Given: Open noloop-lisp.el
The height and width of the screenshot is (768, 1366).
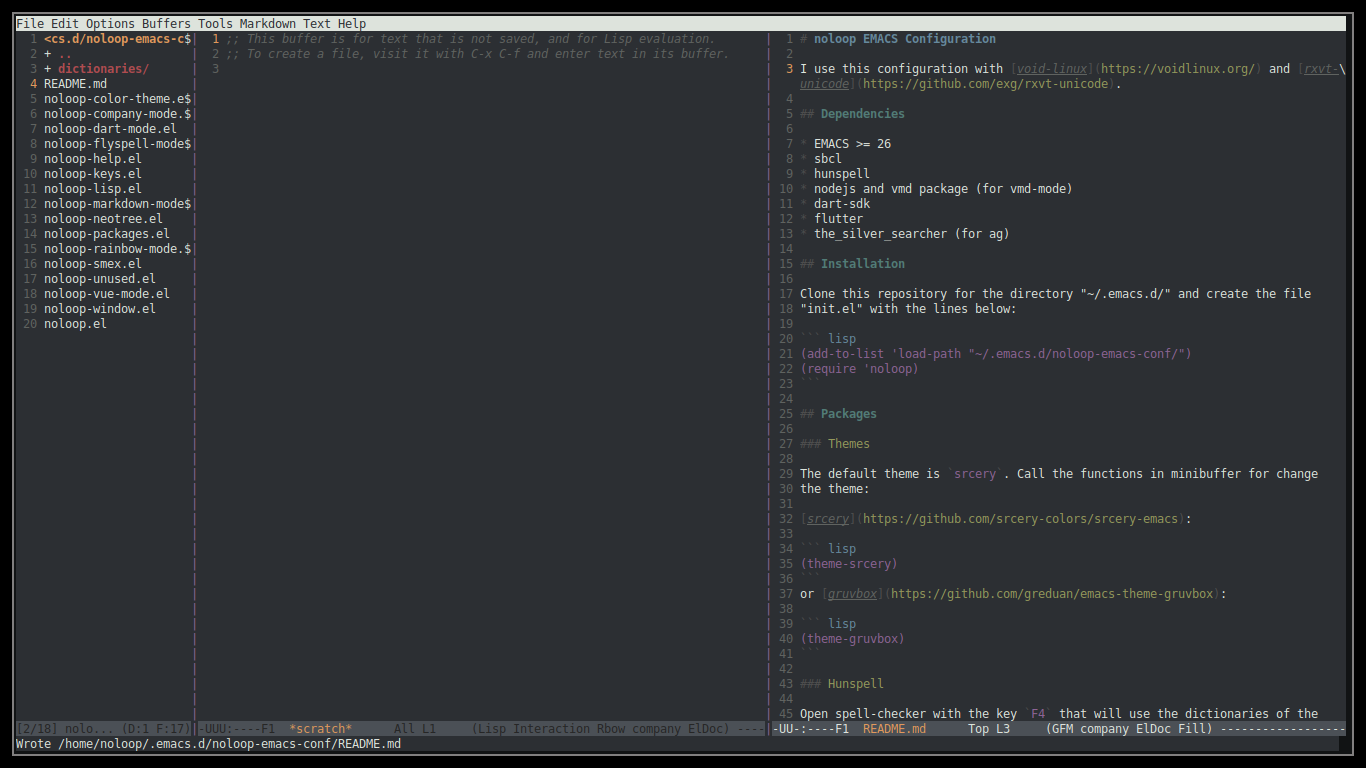Looking at the screenshot, I should 93,189.
